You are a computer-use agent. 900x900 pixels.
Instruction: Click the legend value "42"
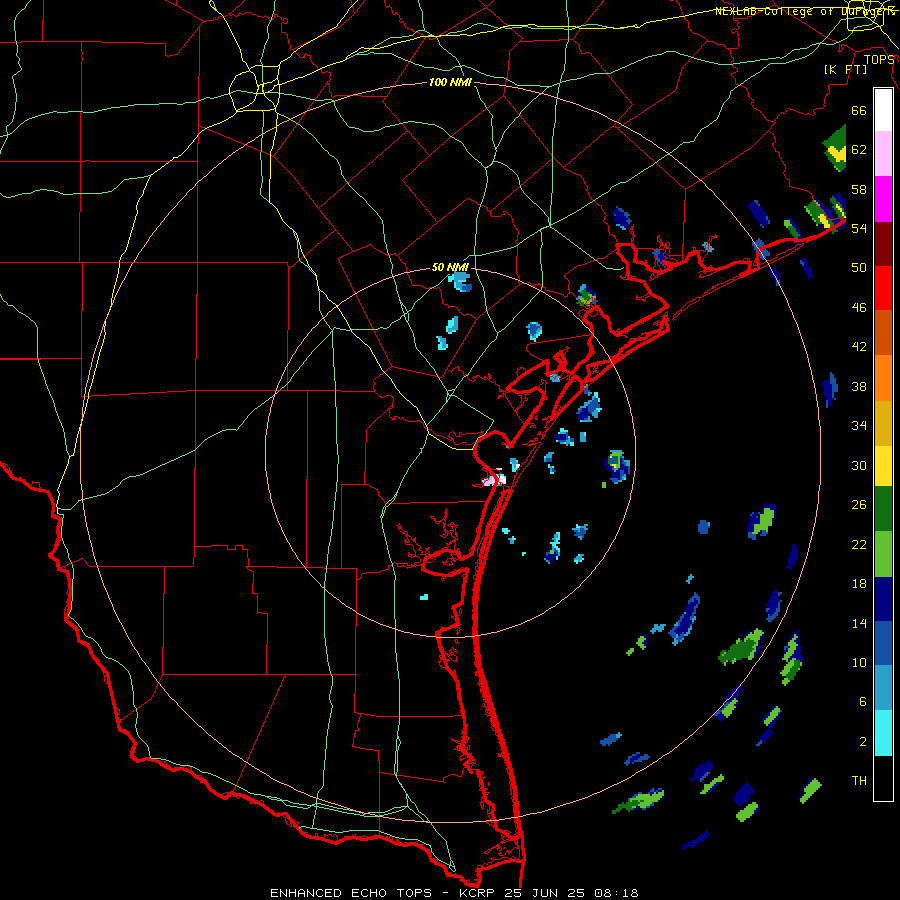point(859,347)
